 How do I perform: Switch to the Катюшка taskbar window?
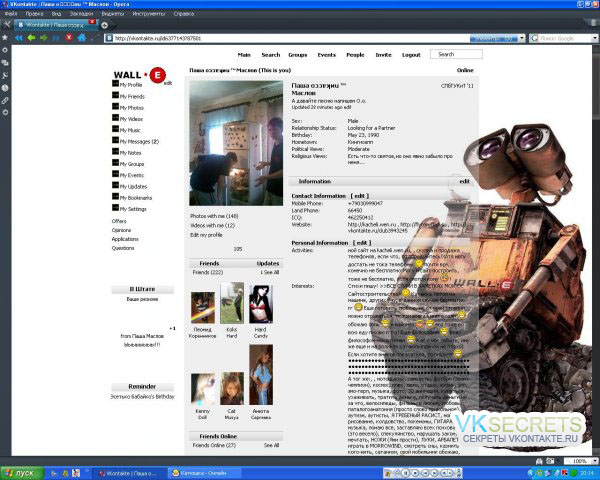tap(204, 473)
